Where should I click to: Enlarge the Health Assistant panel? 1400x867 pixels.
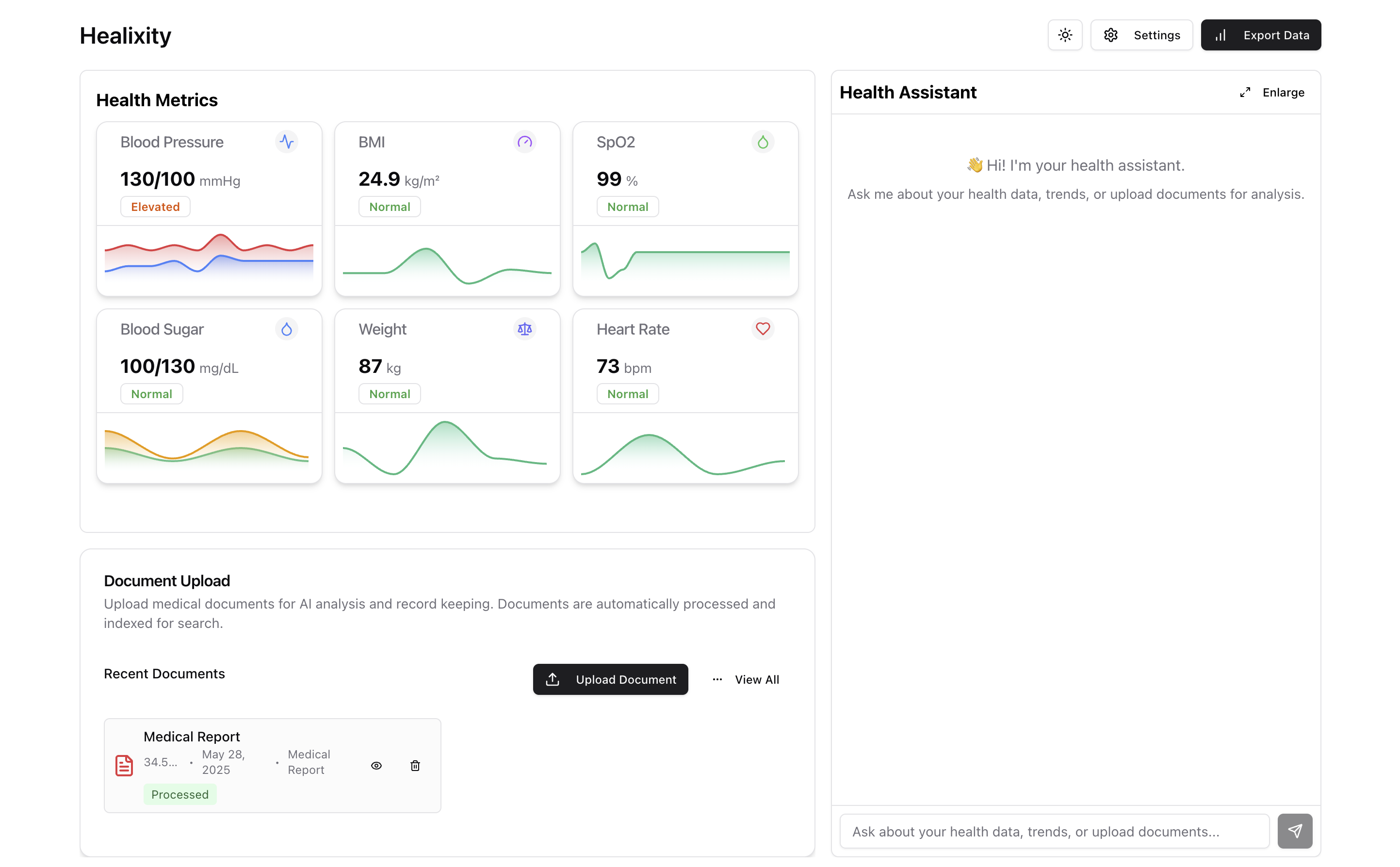pos(1271,92)
